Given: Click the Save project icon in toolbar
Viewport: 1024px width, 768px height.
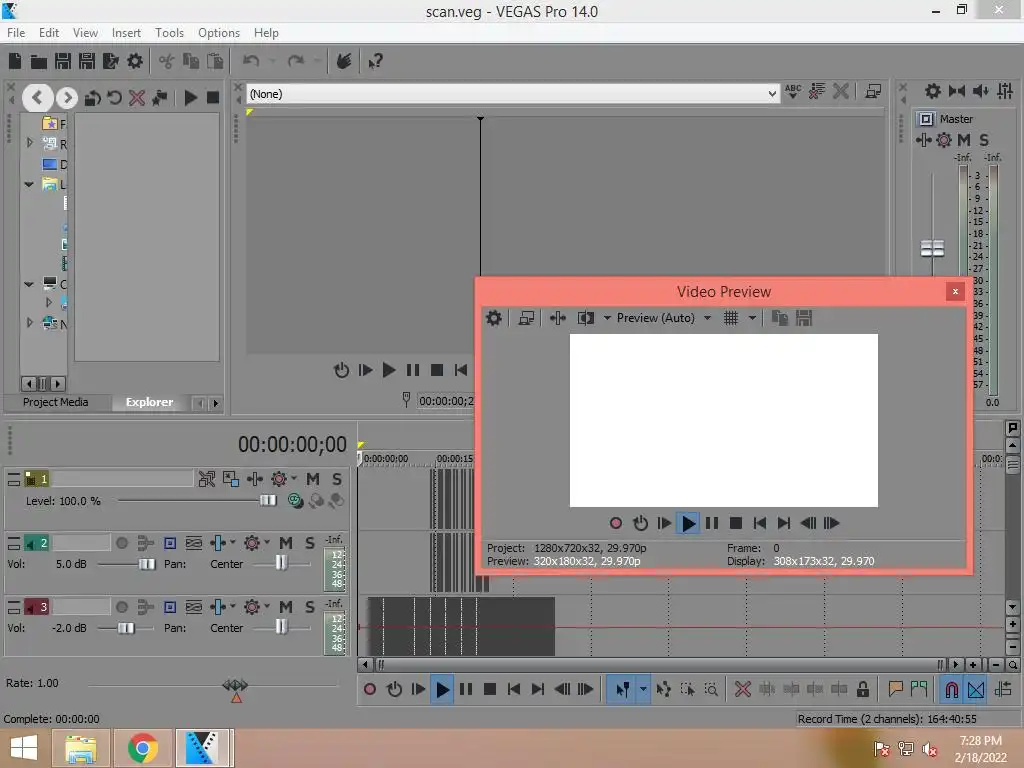Looking at the screenshot, I should pyautogui.click(x=63, y=61).
